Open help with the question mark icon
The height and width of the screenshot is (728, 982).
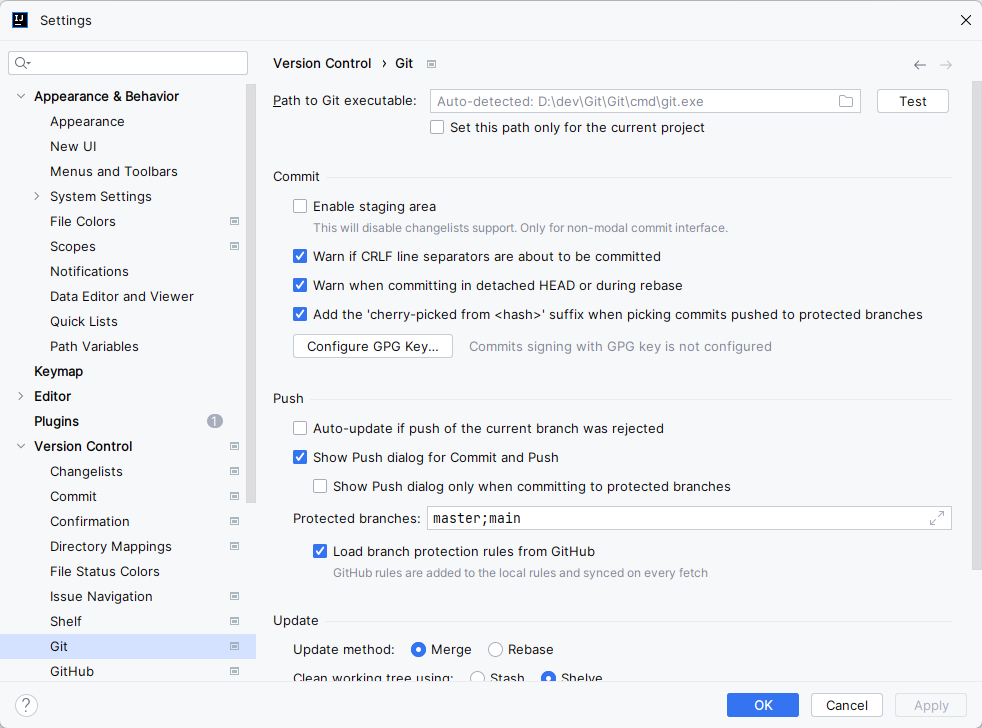coord(26,705)
